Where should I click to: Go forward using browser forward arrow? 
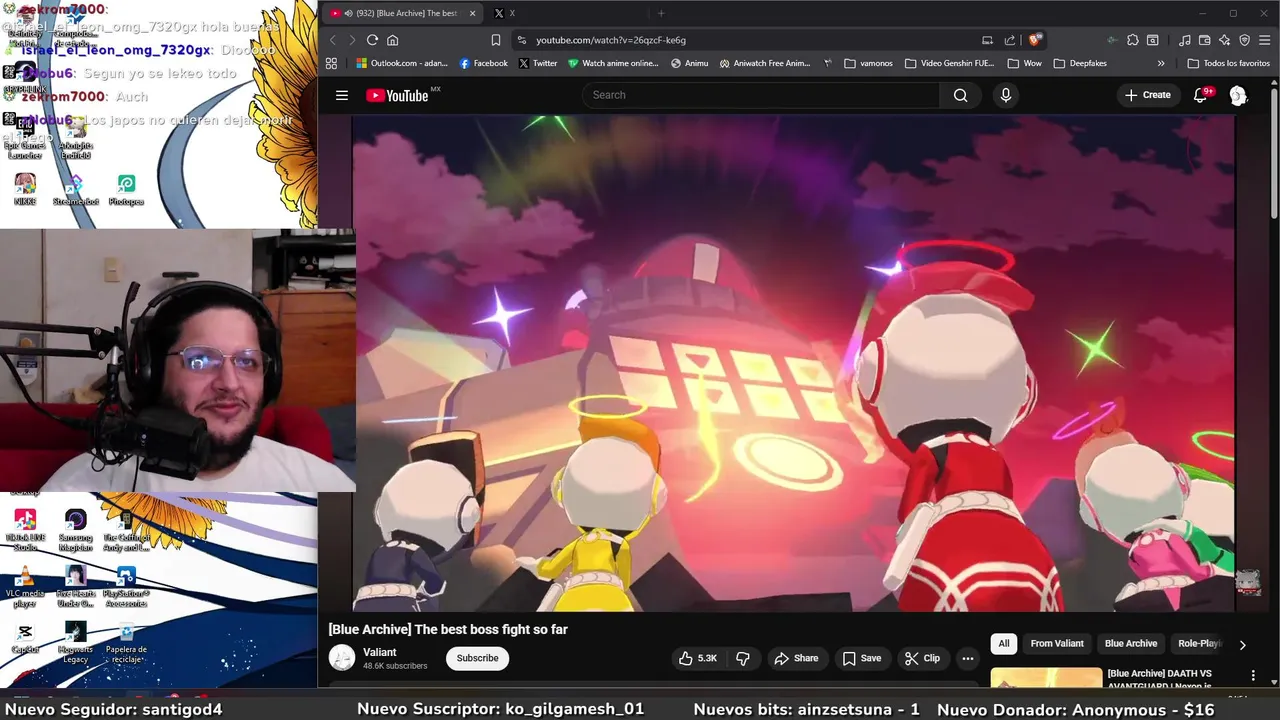click(x=352, y=40)
